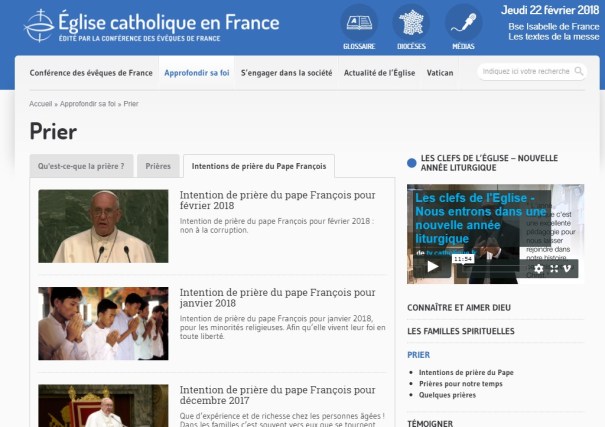The image size is (605, 427).
Task: Open janvier 2018 prayer intention article title
Action: click(x=277, y=297)
